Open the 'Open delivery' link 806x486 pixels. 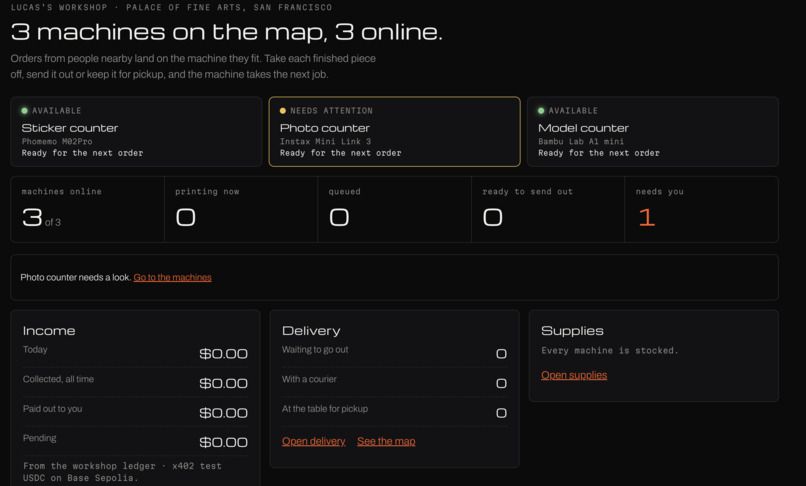[x=314, y=441]
